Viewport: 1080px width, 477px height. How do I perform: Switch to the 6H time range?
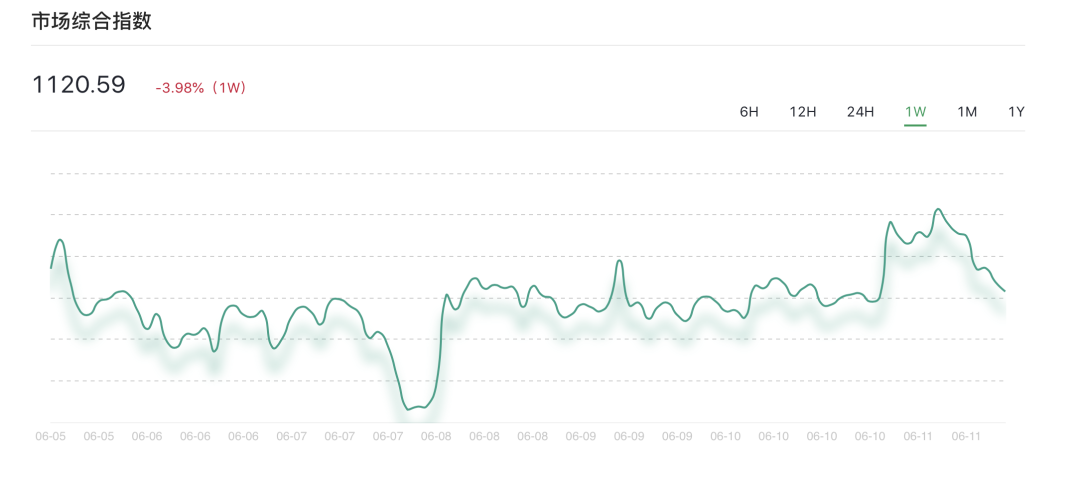pyautogui.click(x=749, y=112)
